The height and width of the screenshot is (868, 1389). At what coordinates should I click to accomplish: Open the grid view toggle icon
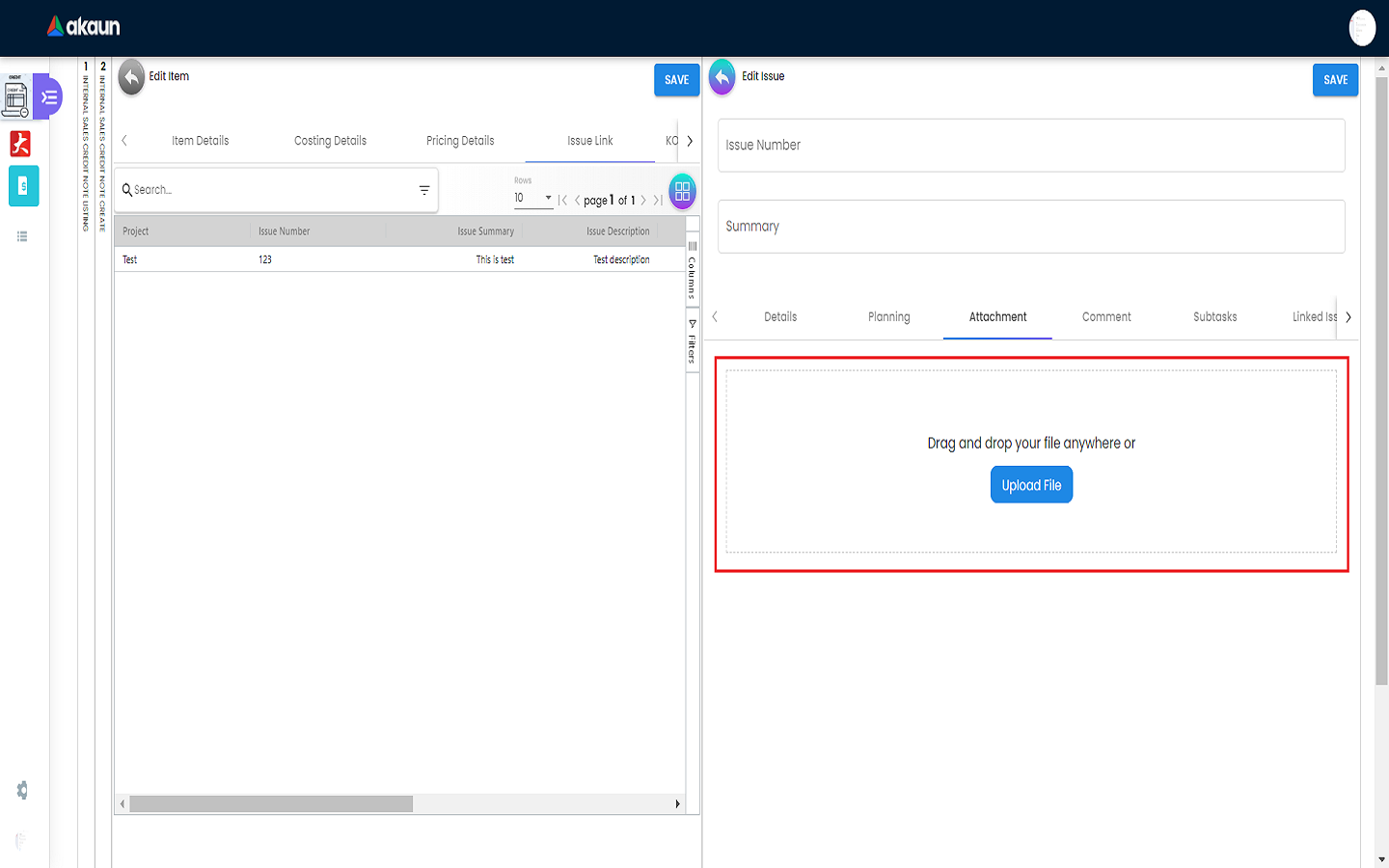pyautogui.click(x=682, y=191)
